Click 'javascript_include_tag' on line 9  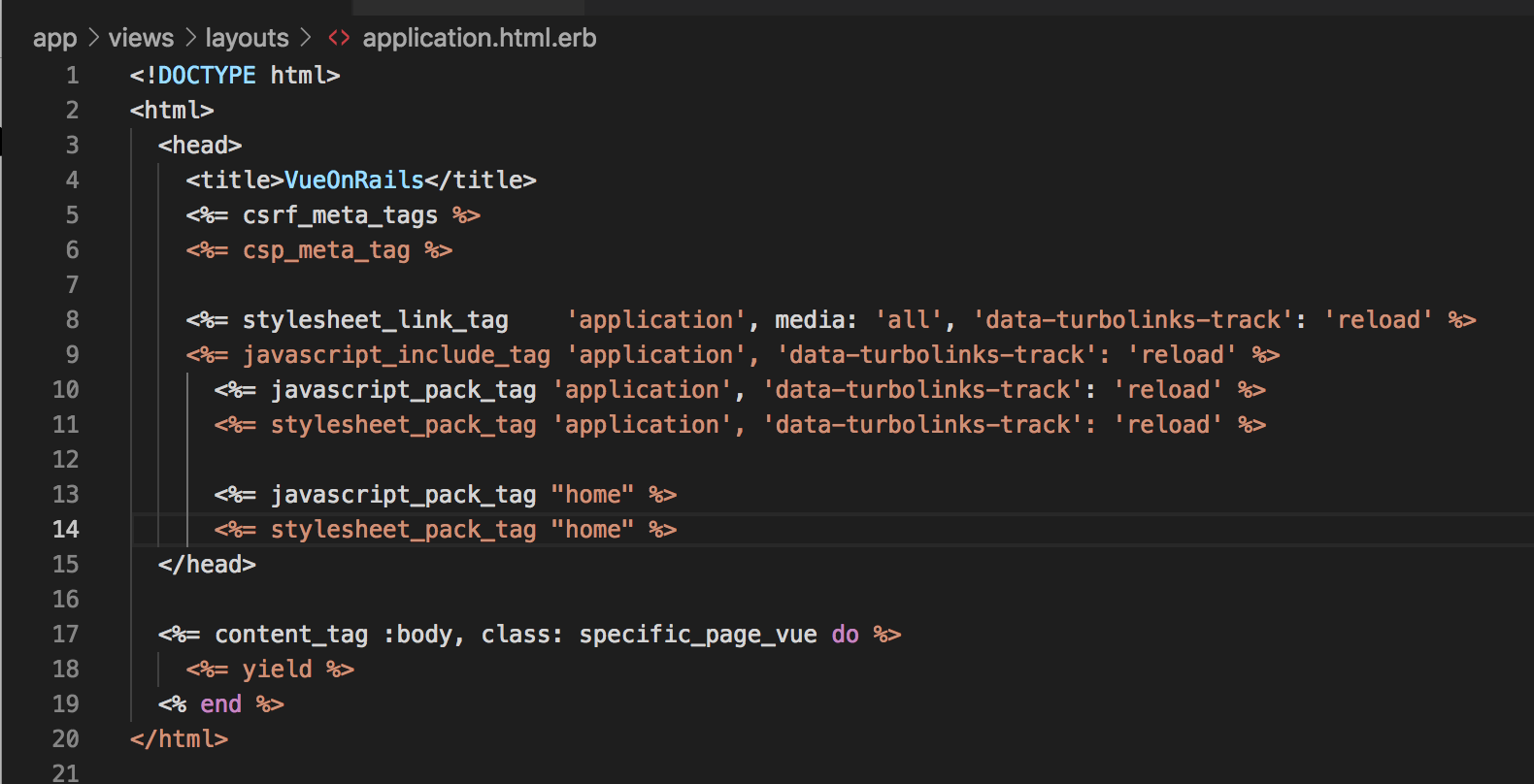click(396, 355)
